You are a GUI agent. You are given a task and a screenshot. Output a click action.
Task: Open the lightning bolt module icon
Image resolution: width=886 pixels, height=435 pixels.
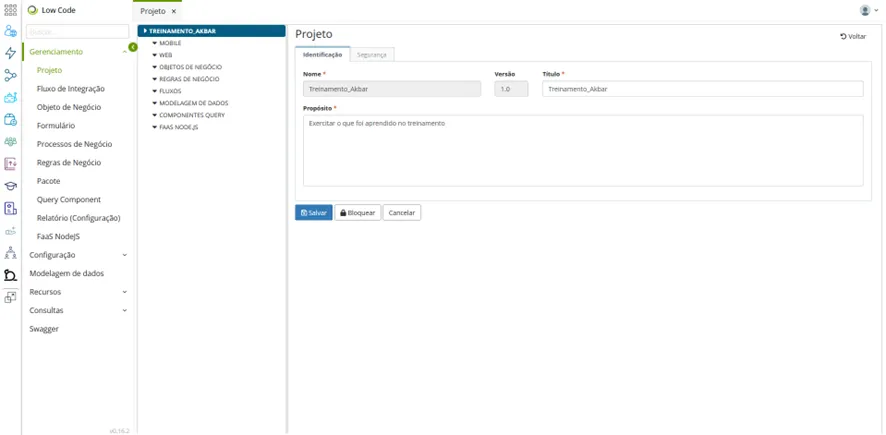tap(10, 53)
